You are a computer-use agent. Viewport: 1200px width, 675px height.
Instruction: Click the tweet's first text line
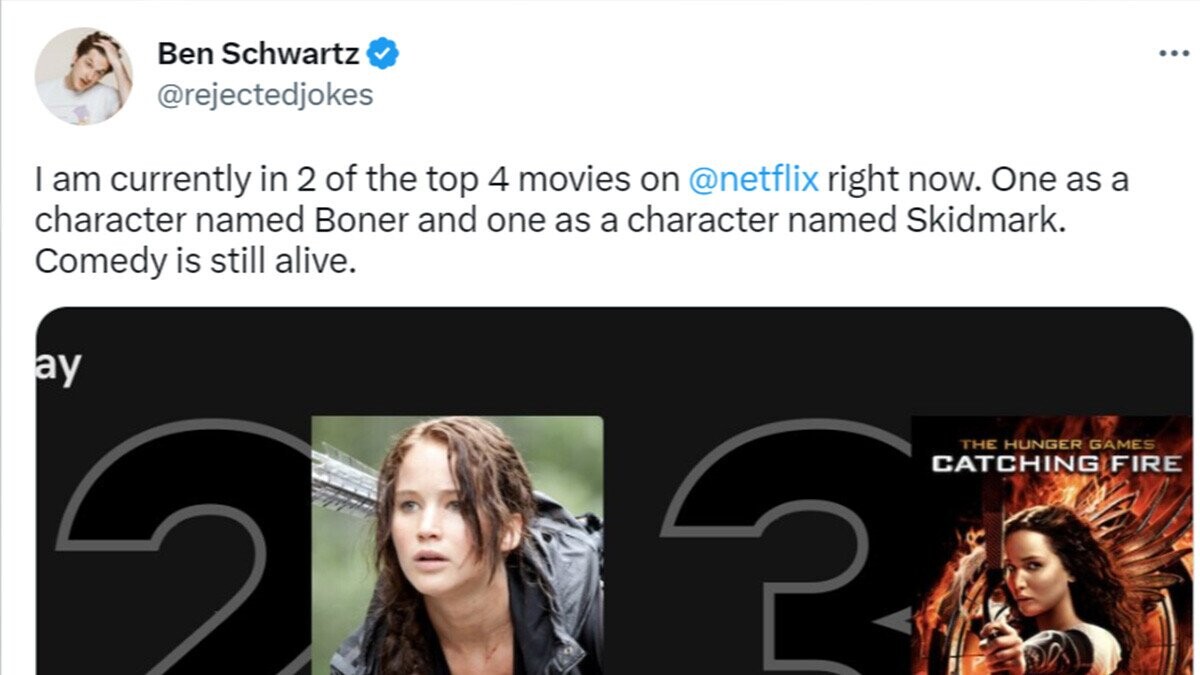pos(581,181)
